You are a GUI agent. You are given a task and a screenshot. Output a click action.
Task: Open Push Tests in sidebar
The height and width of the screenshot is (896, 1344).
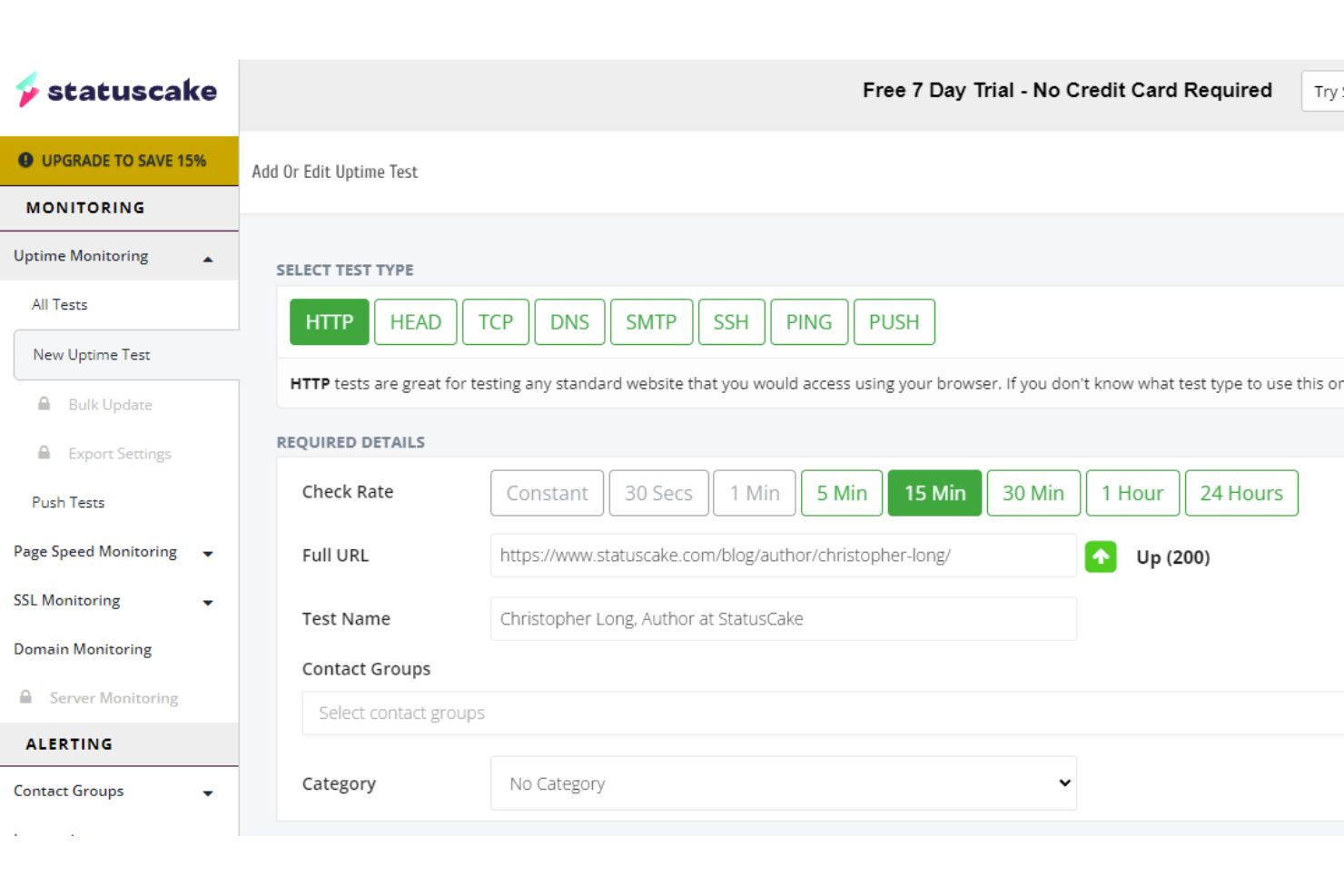click(68, 503)
